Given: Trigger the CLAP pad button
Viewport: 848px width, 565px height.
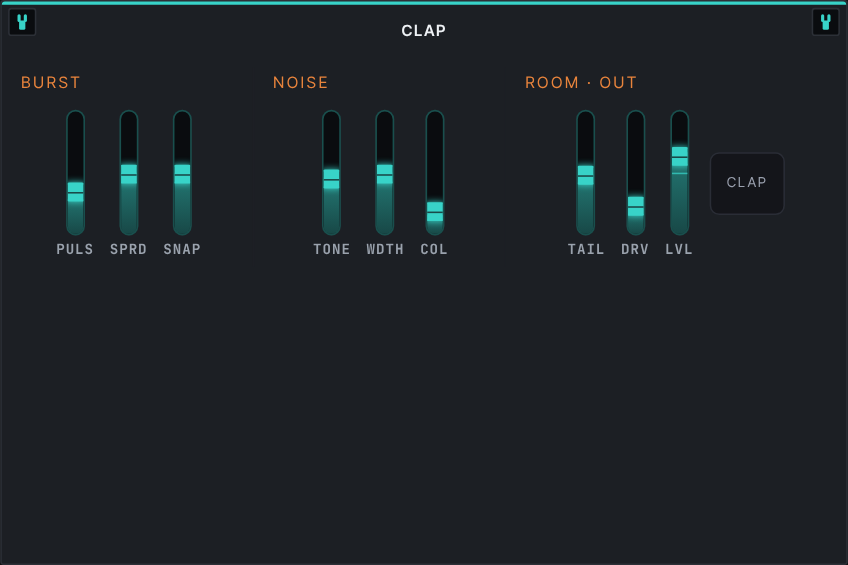Looking at the screenshot, I should [x=747, y=183].
